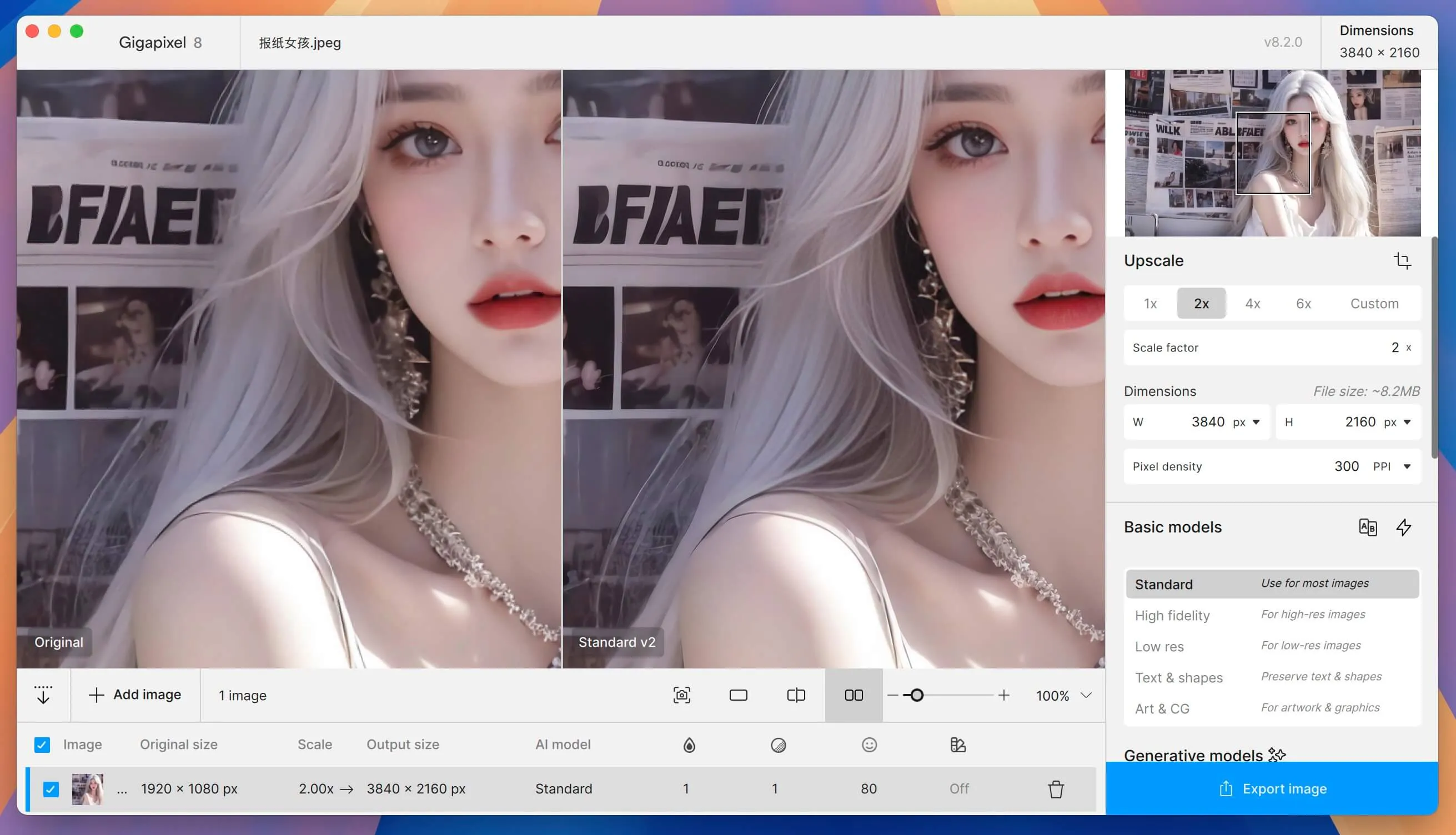Select the 6x upscale option

[x=1303, y=303]
